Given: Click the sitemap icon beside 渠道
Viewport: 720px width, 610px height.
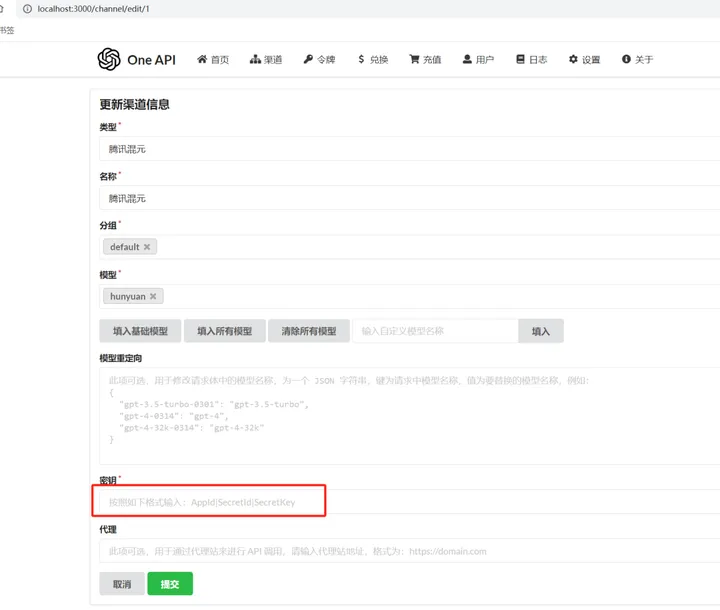Looking at the screenshot, I should coord(255,59).
